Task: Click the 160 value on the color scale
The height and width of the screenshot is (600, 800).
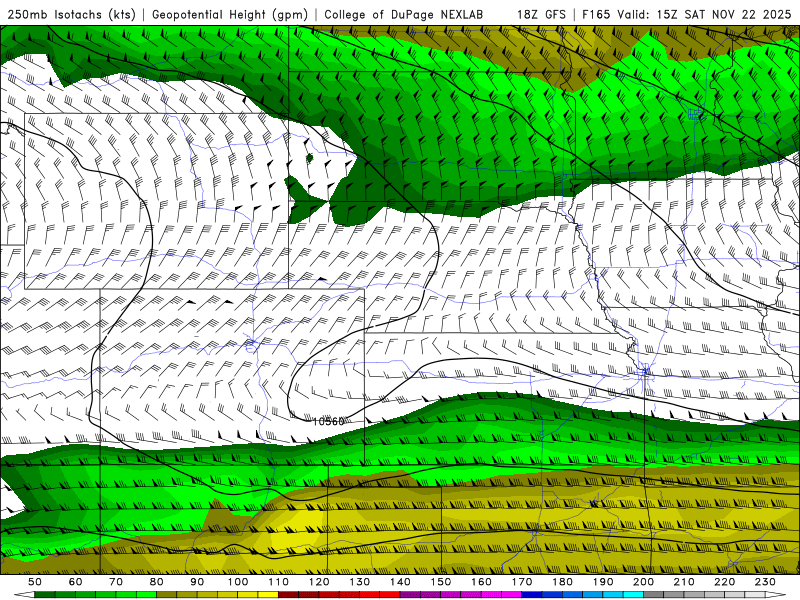Action: point(481,582)
